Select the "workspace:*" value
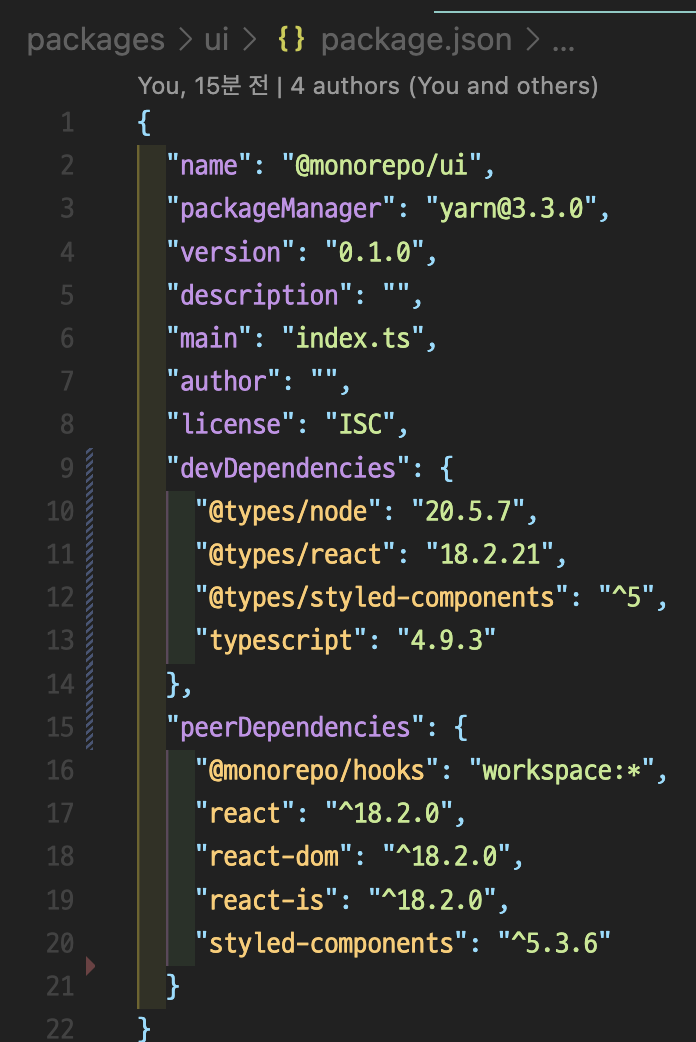This screenshot has width=696, height=1042. tap(562, 770)
